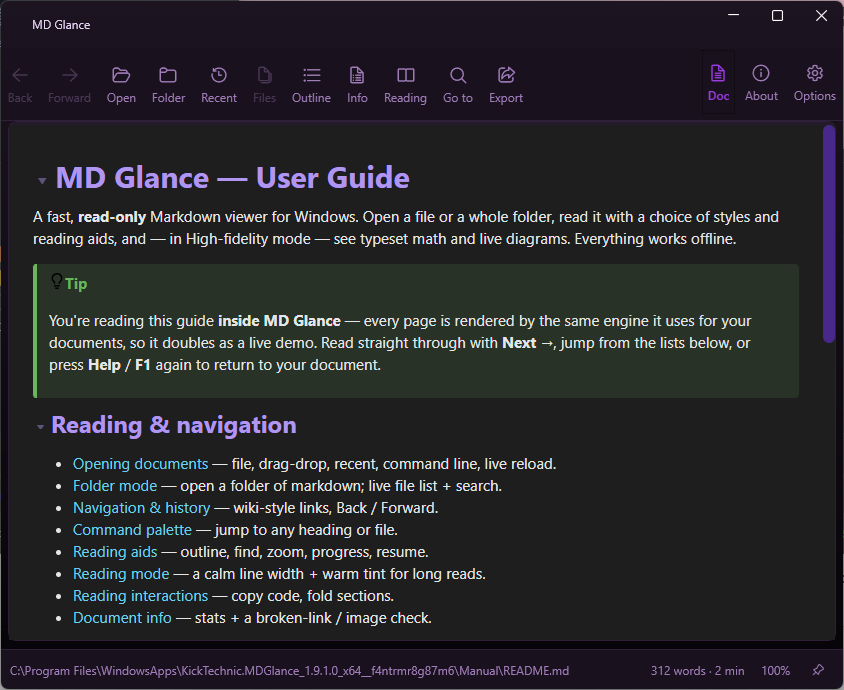This screenshot has width=844, height=690.
Task: Click the vertical scrollbar thumb
Action: [829, 234]
